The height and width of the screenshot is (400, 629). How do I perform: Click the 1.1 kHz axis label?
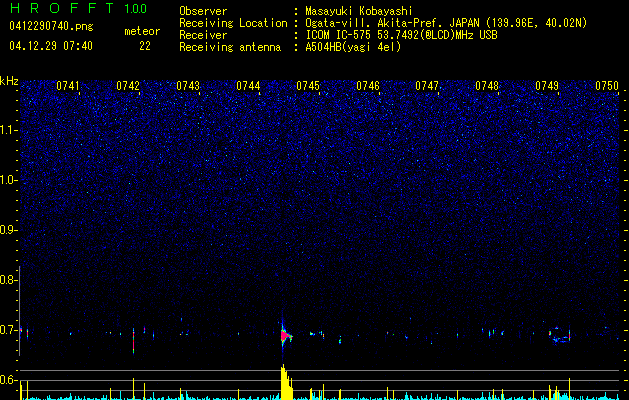pyautogui.click(x=9, y=130)
